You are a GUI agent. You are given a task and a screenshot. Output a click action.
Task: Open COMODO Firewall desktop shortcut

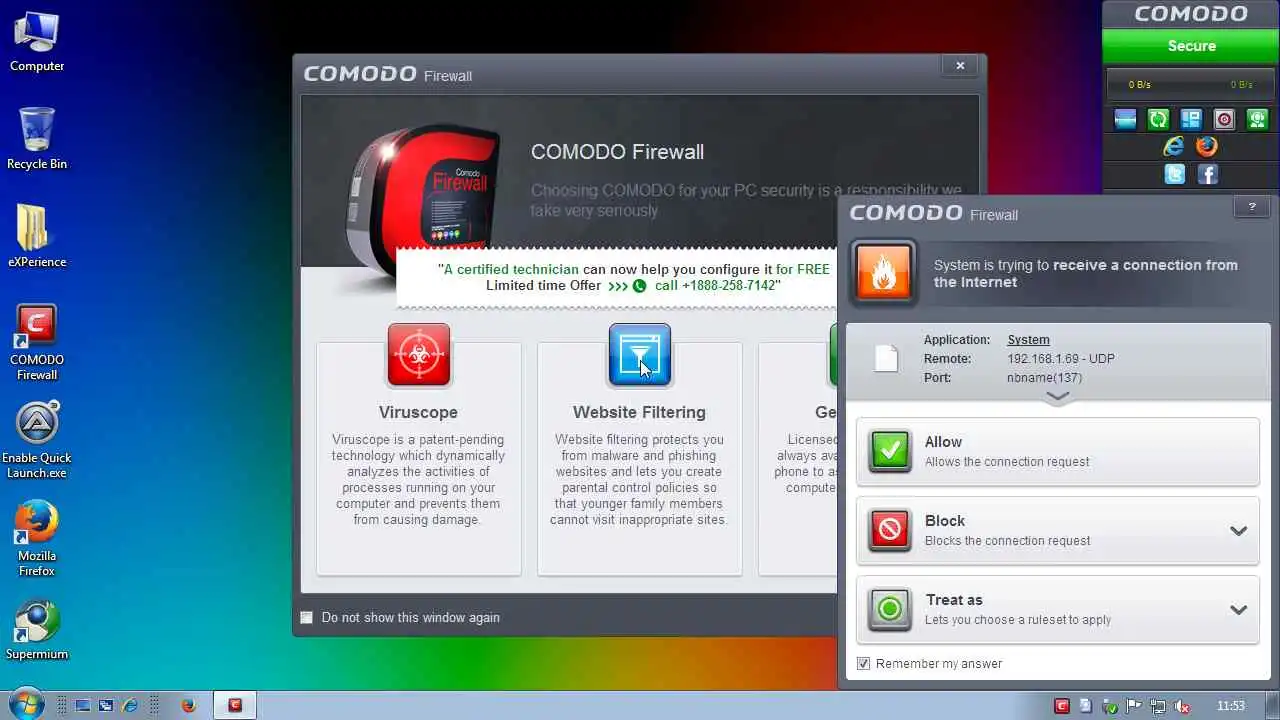point(37,343)
